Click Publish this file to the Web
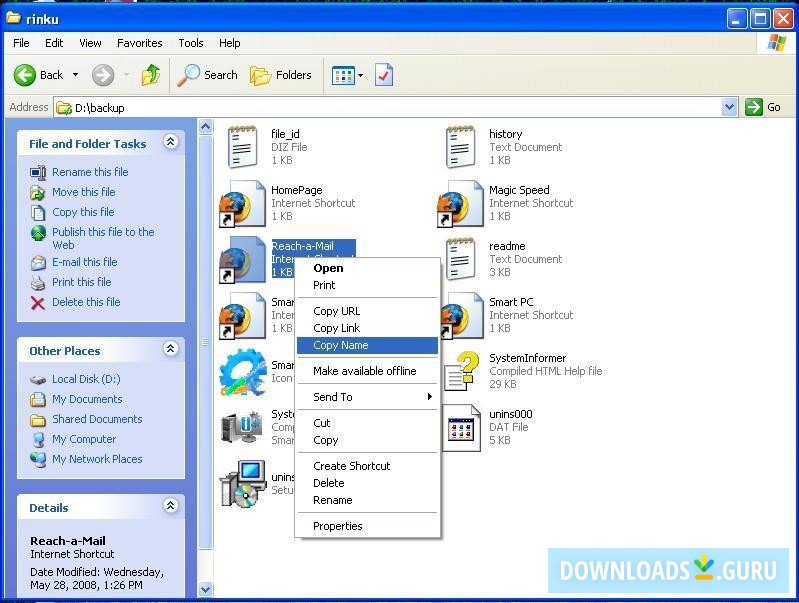Viewport: 799px width, 603px height. click(x=103, y=238)
